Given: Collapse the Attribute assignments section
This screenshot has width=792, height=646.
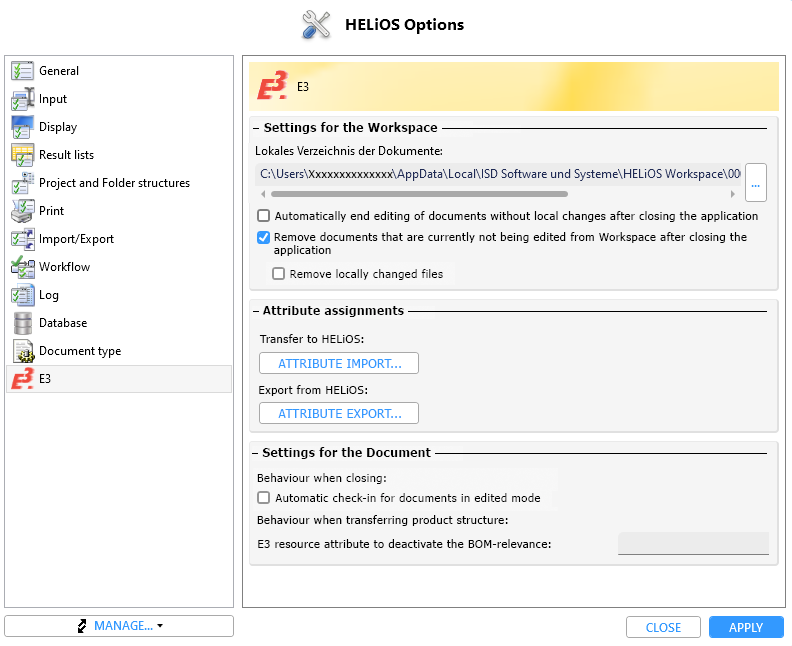Looking at the screenshot, I should tap(255, 311).
